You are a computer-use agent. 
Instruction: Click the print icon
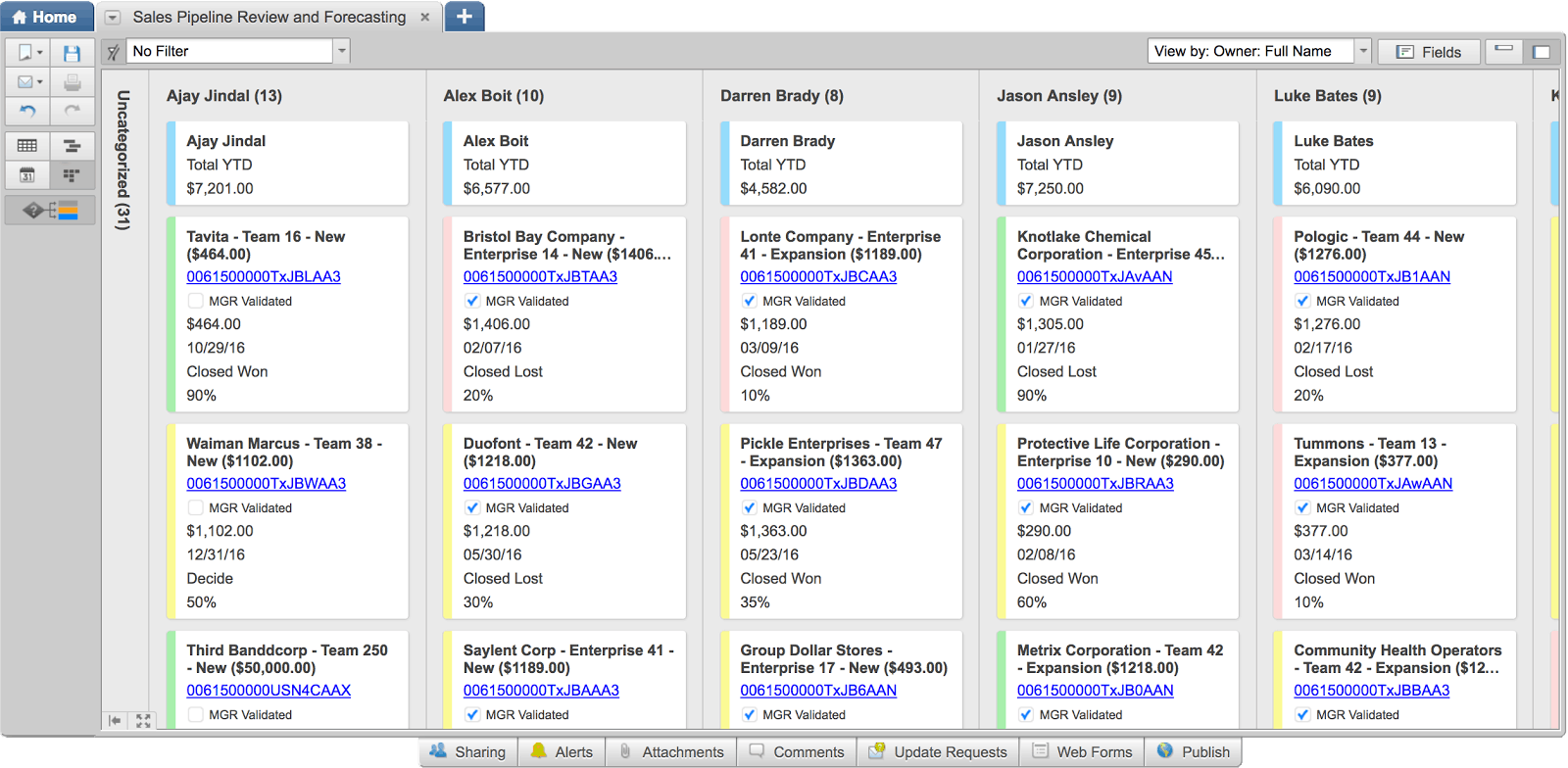pos(72,82)
